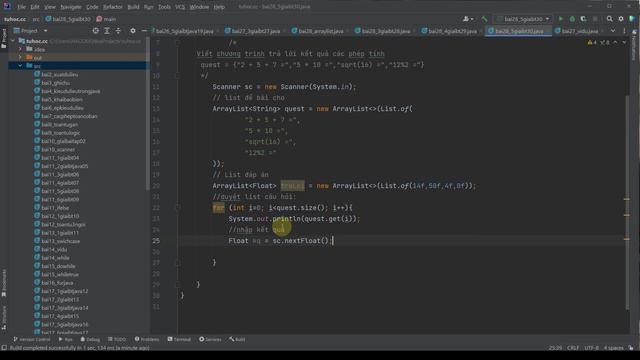Run with coverage icon in toolbar

pyautogui.click(x=583, y=19)
